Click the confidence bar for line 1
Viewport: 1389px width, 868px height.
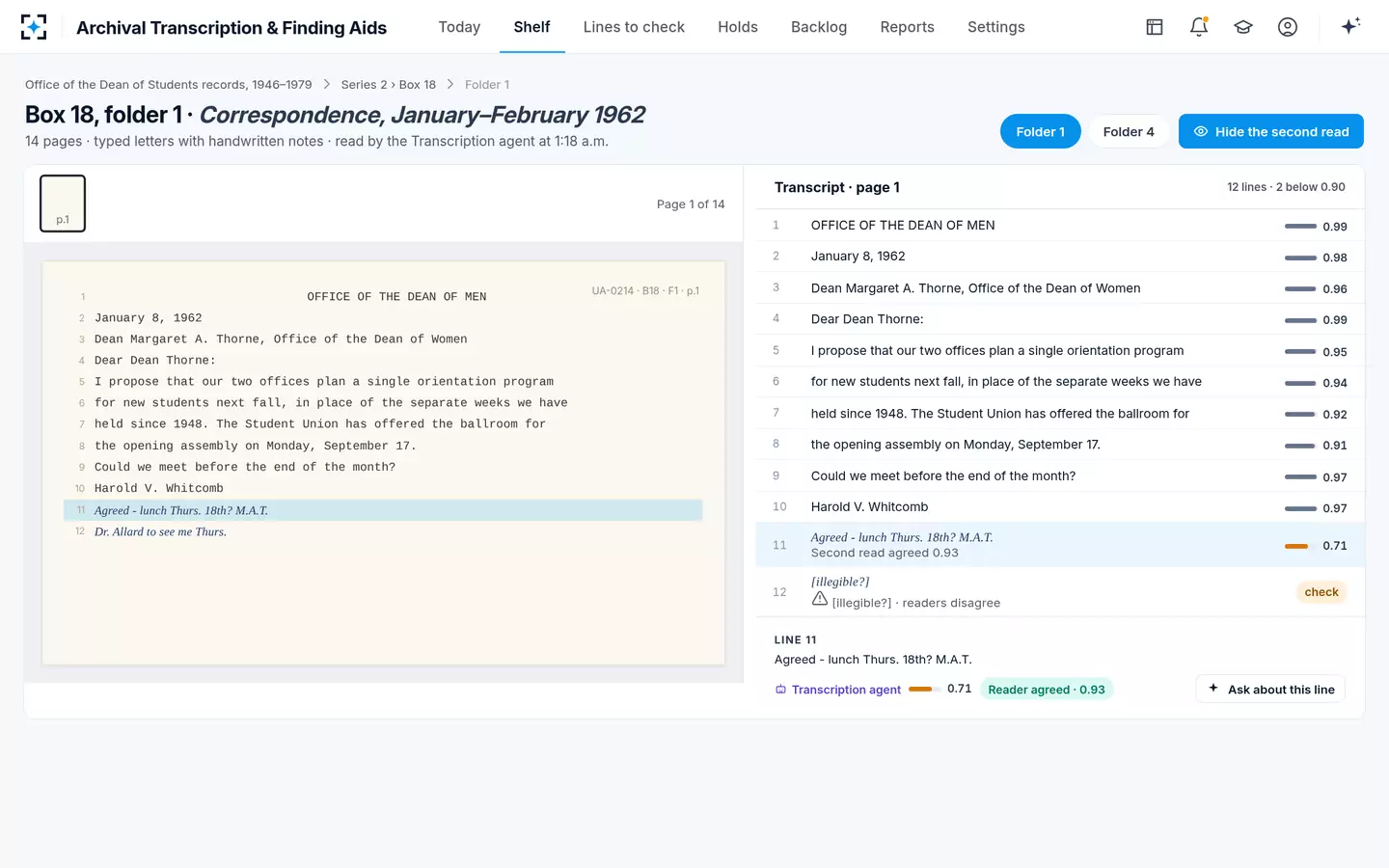(x=1300, y=226)
